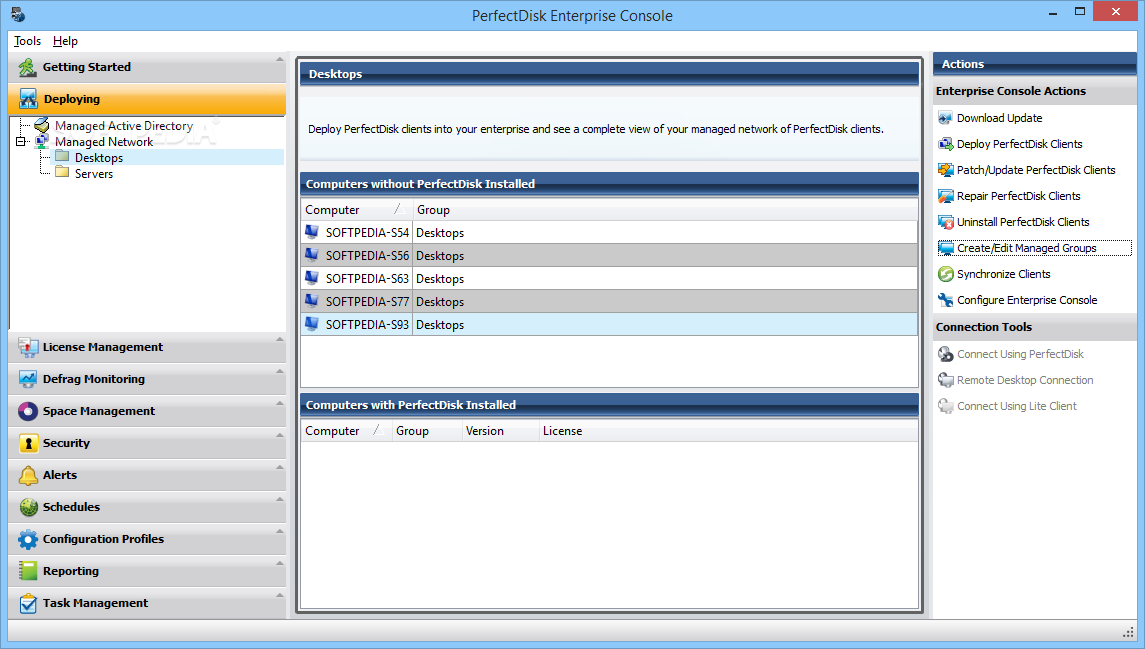Sort by Group column in uninstalled list
This screenshot has height=649, width=1145.
point(665,210)
